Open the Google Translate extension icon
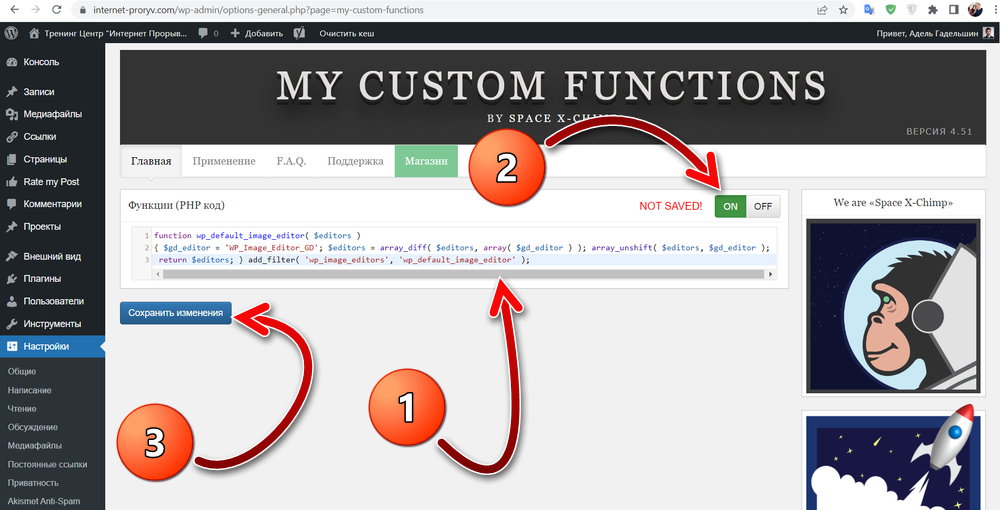This screenshot has height=510, width=1000. pyautogui.click(x=869, y=10)
